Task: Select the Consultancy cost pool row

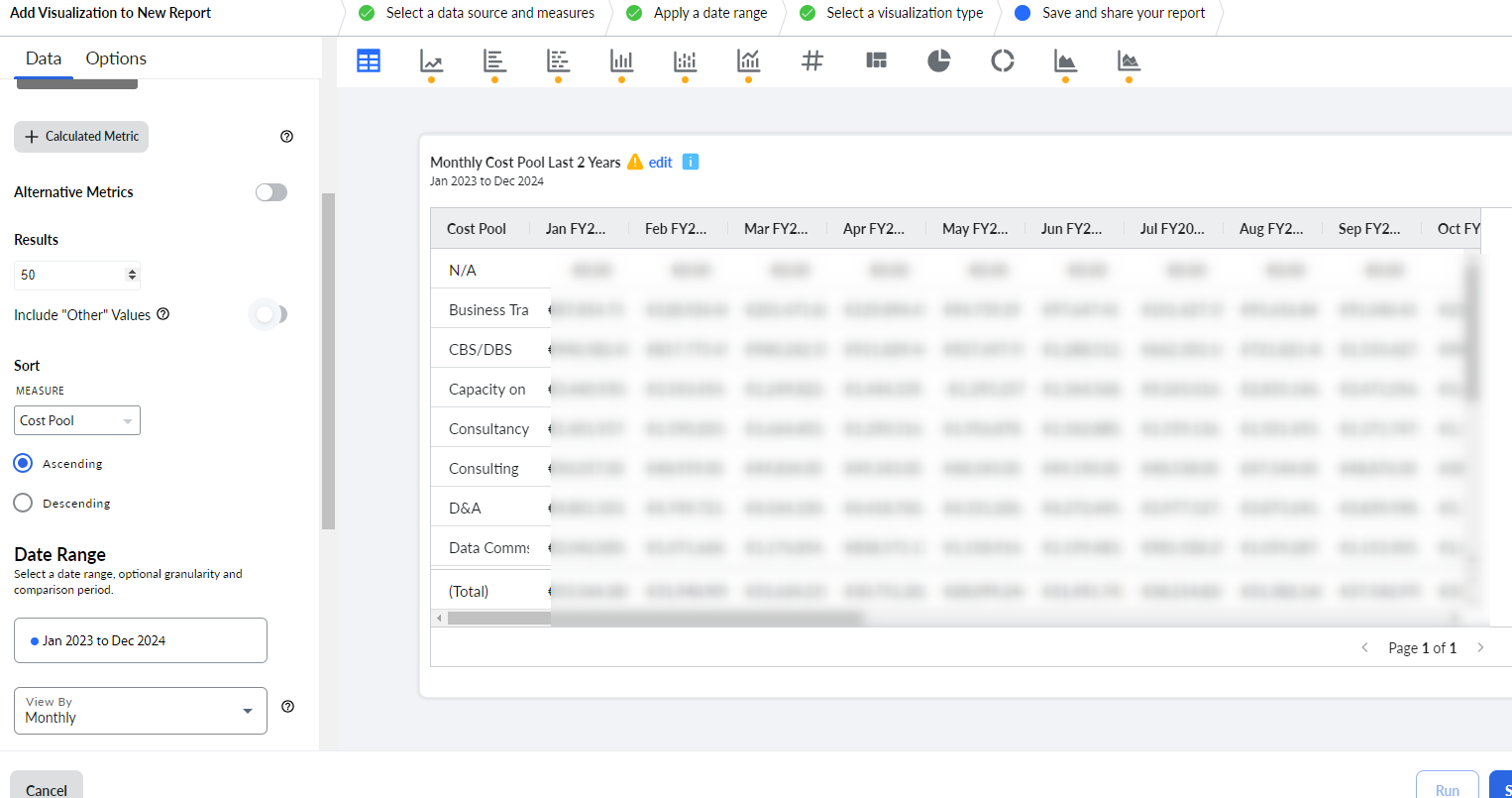Action: point(489,429)
